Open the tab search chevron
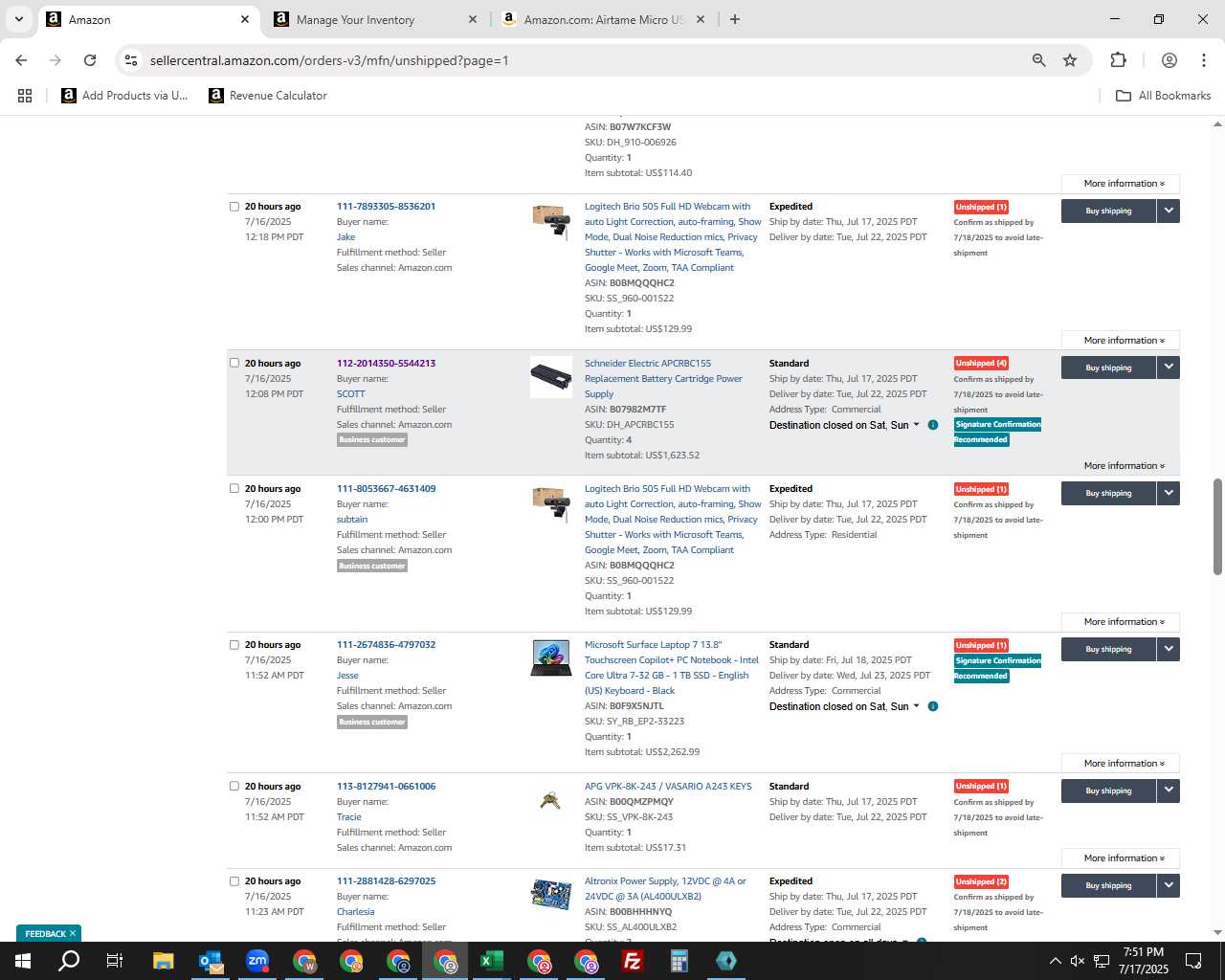The image size is (1225, 980). click(x=18, y=19)
